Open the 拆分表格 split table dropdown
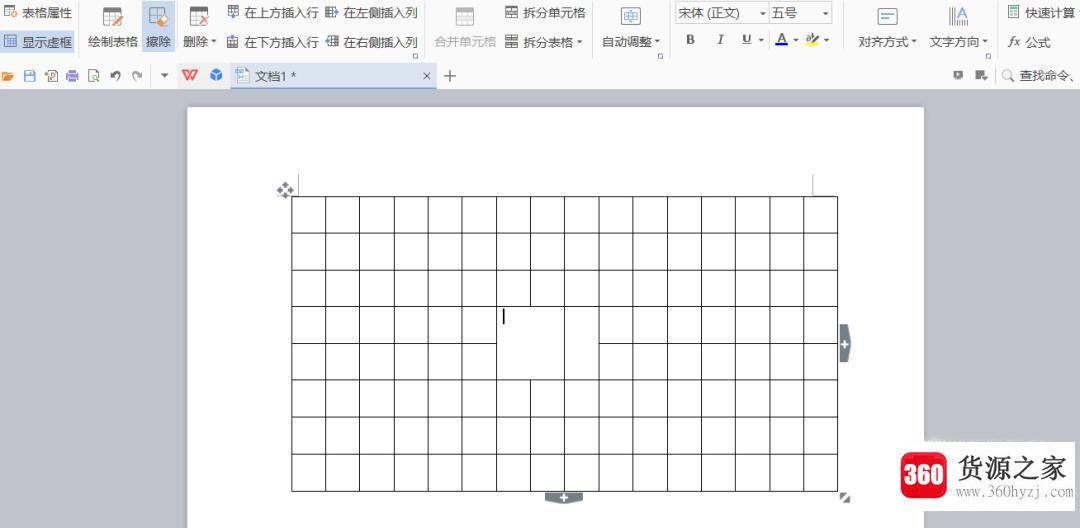The image size is (1080, 528). coord(543,42)
